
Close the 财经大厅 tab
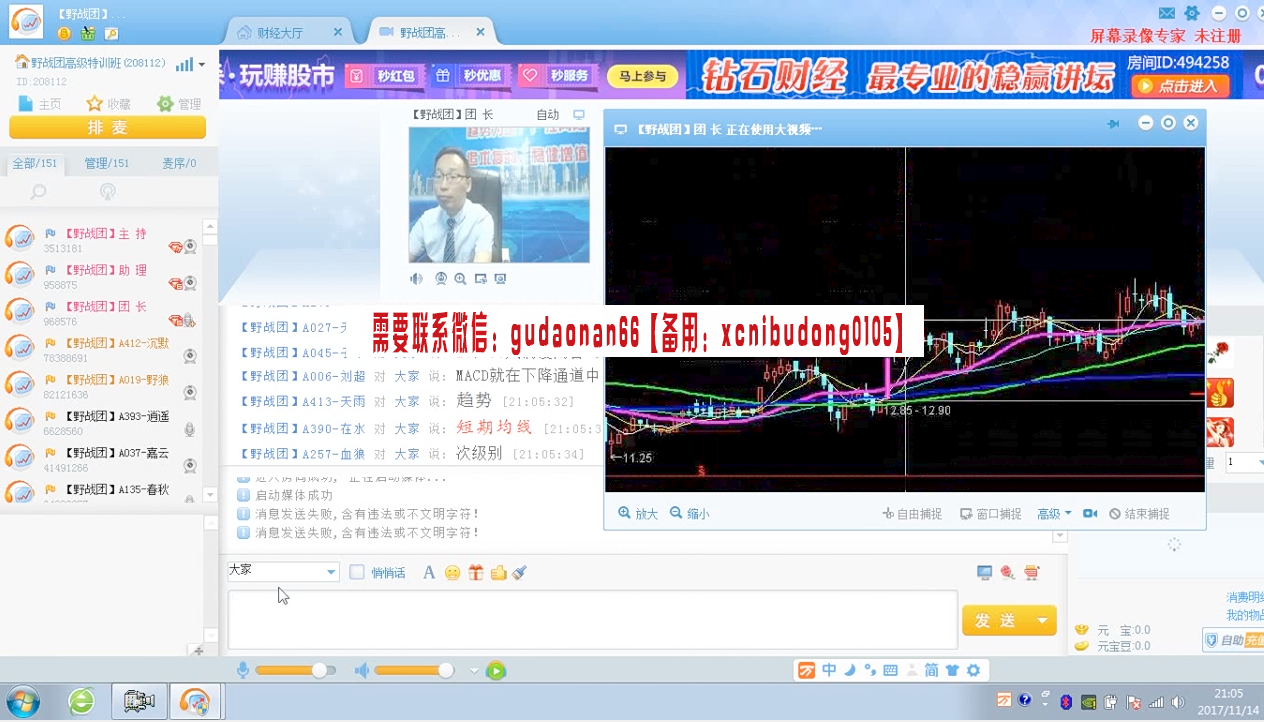pyautogui.click(x=338, y=32)
